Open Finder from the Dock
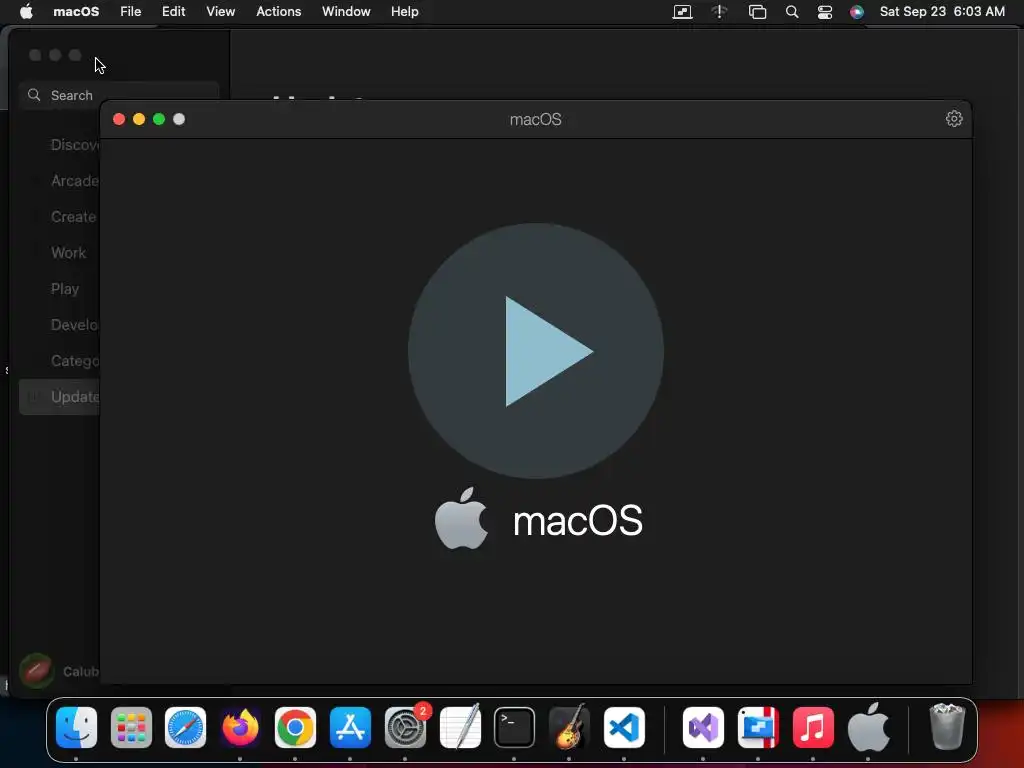 click(x=76, y=728)
